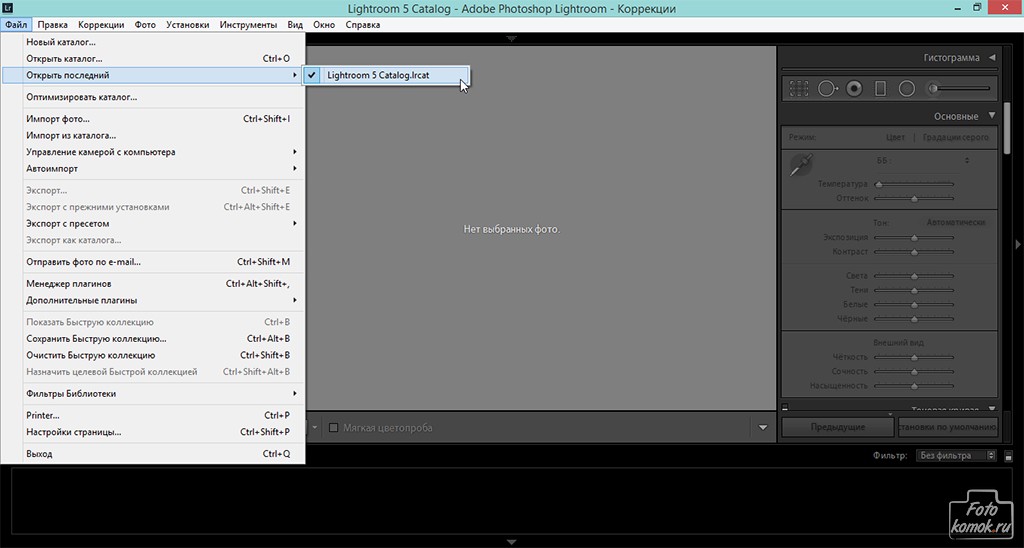
Task: Click the Предыдущие button
Action: [x=837, y=427]
